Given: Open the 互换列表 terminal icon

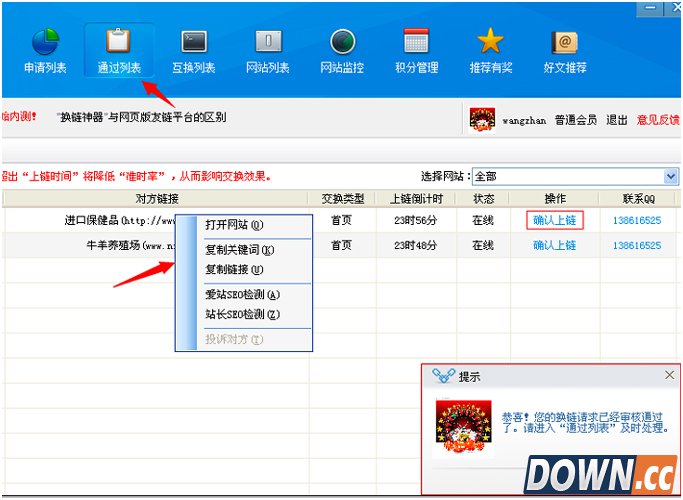Looking at the screenshot, I should tap(194, 42).
